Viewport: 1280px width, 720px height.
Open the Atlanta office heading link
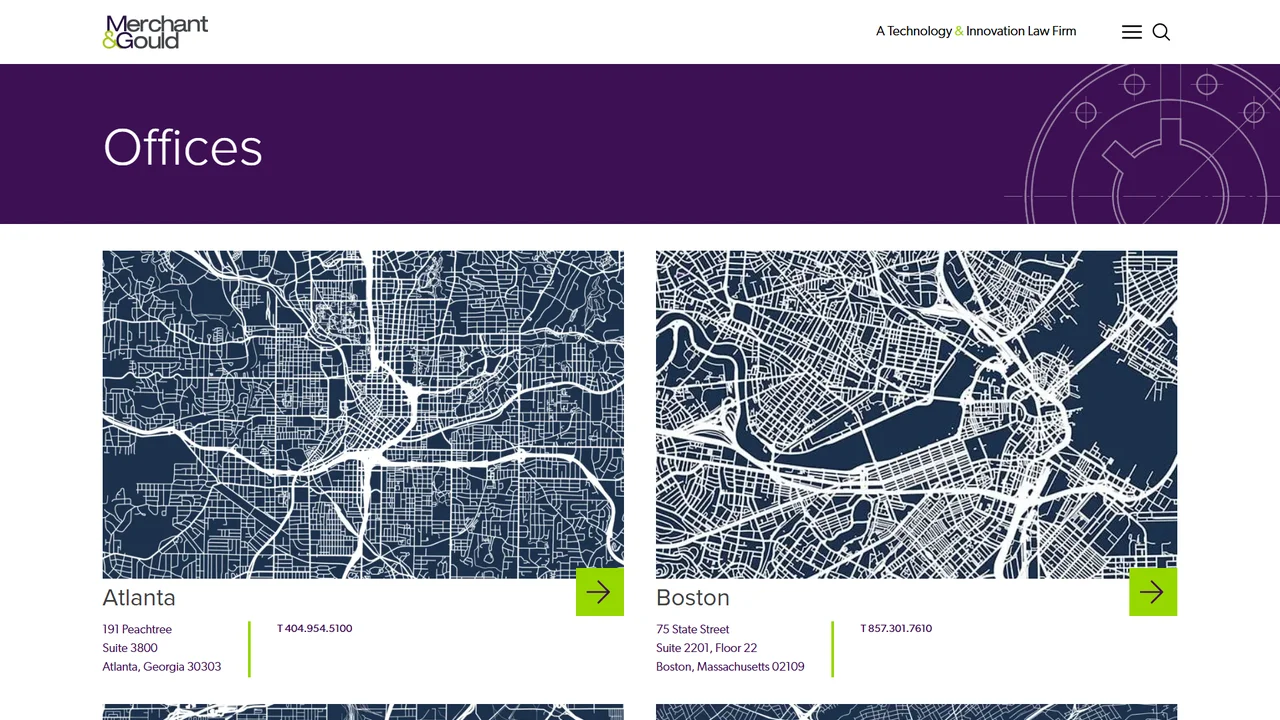139,597
